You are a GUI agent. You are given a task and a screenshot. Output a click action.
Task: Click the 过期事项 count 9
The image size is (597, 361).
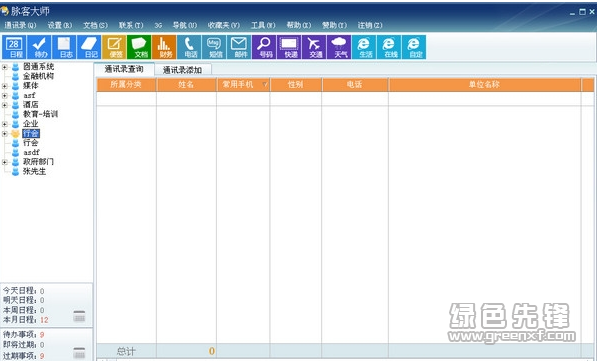[42, 356]
